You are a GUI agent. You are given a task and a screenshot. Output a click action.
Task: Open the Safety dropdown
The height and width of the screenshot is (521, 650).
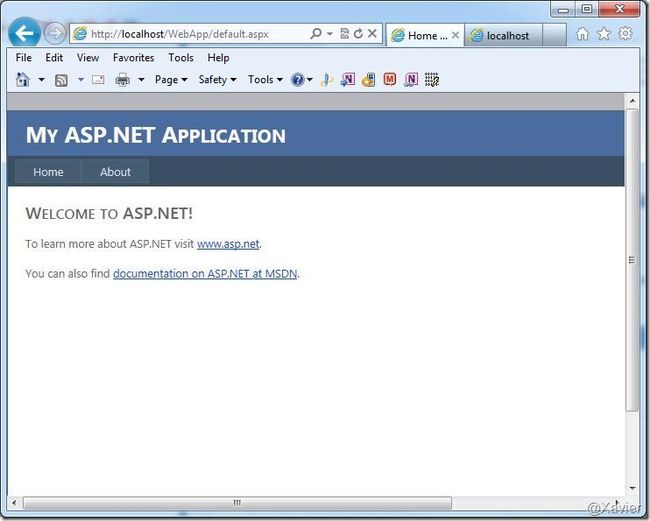coord(217,79)
